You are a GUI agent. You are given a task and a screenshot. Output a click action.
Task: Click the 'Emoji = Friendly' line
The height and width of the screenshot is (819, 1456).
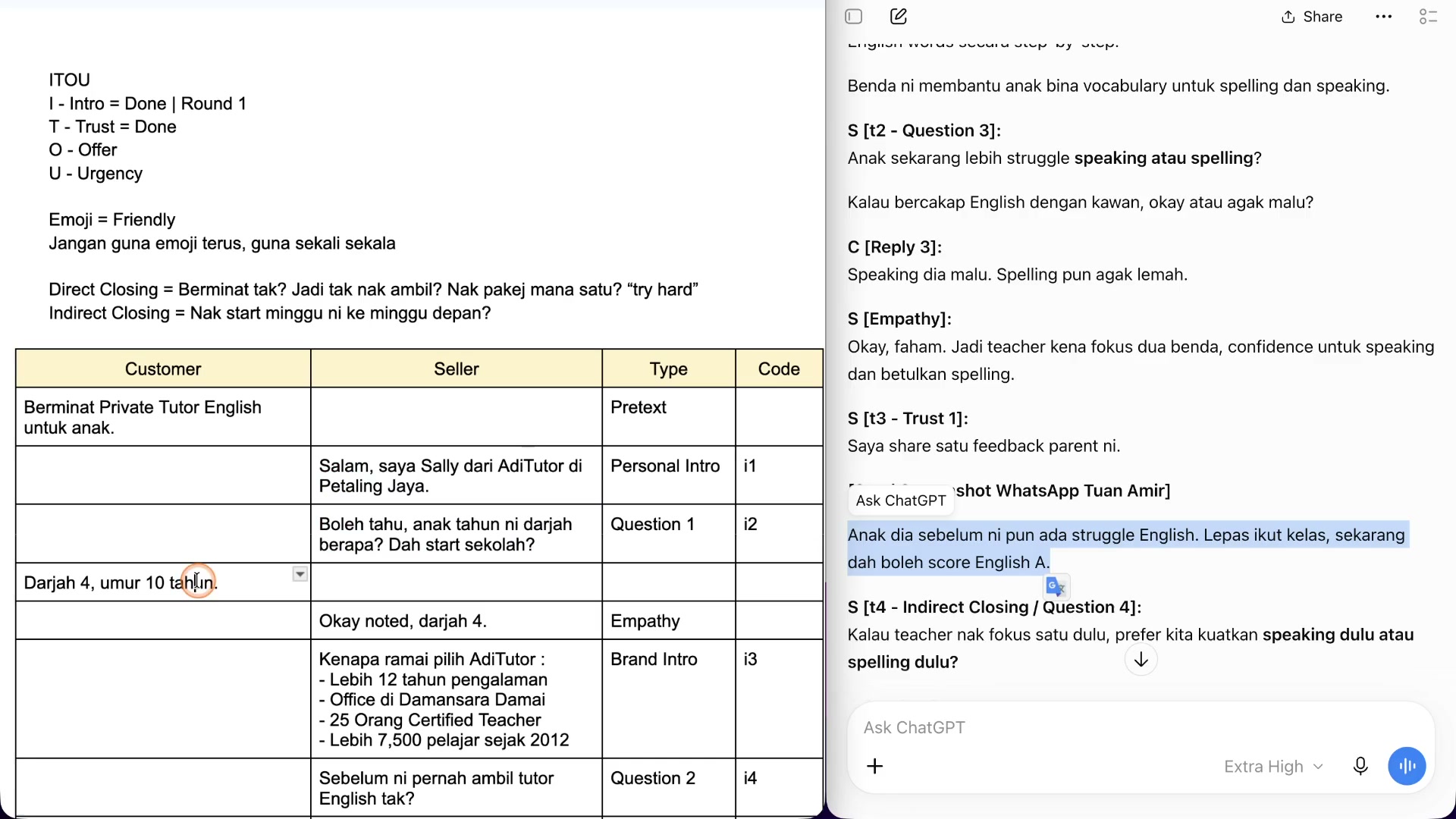(112, 220)
